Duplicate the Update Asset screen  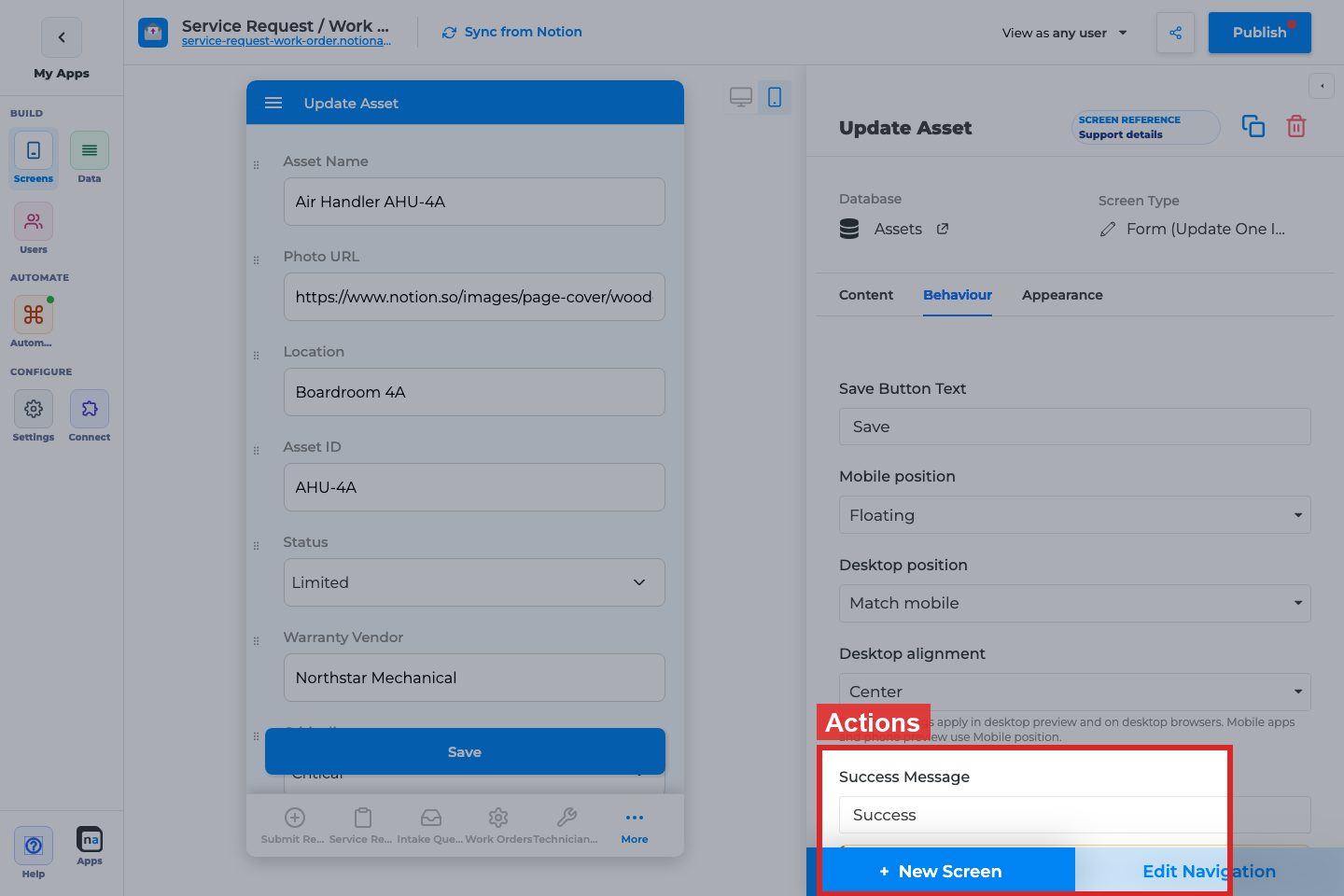click(1253, 126)
